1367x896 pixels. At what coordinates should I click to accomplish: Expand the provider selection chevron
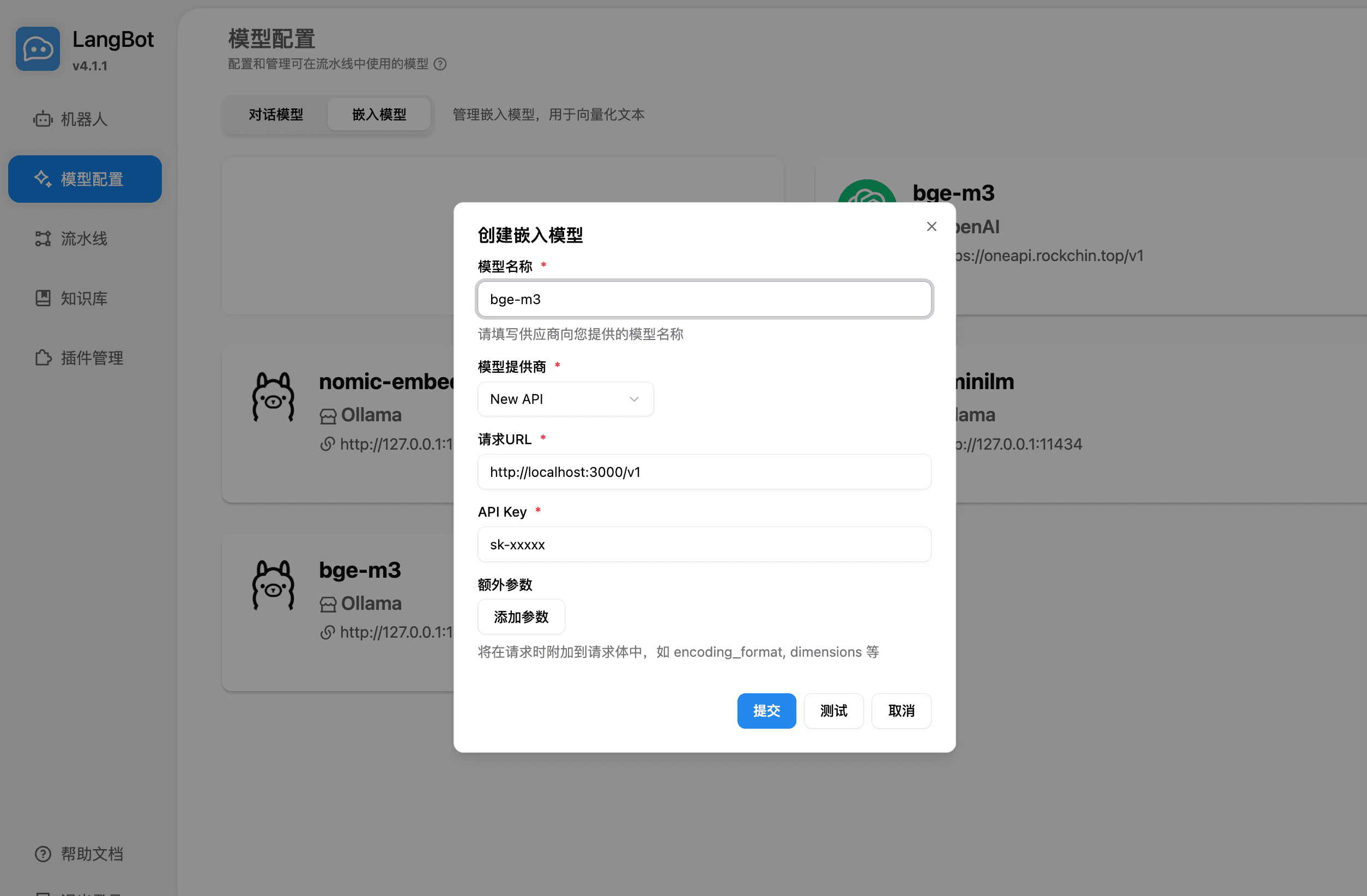(633, 398)
